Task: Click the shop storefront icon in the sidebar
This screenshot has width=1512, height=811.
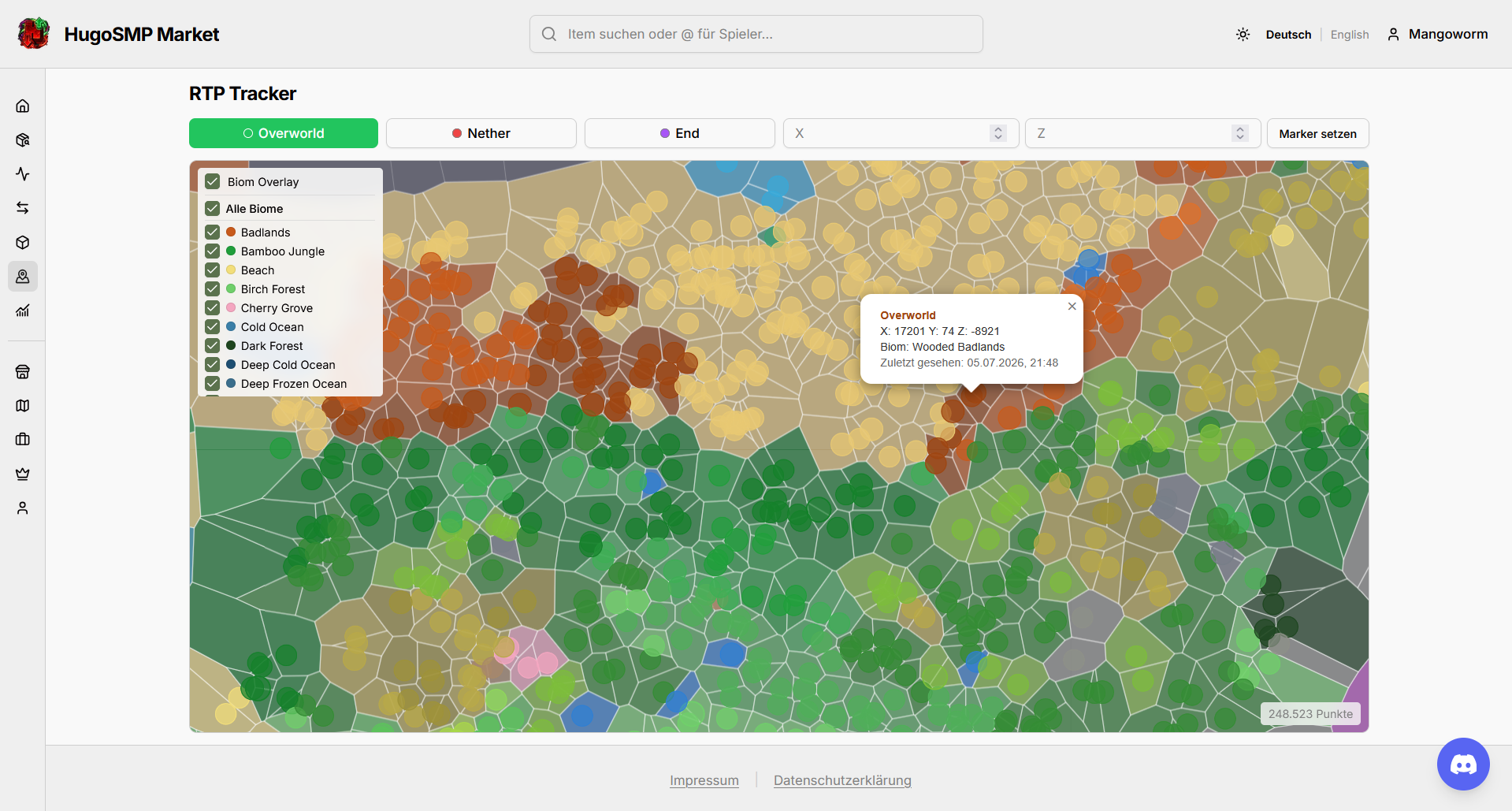Action: [23, 372]
